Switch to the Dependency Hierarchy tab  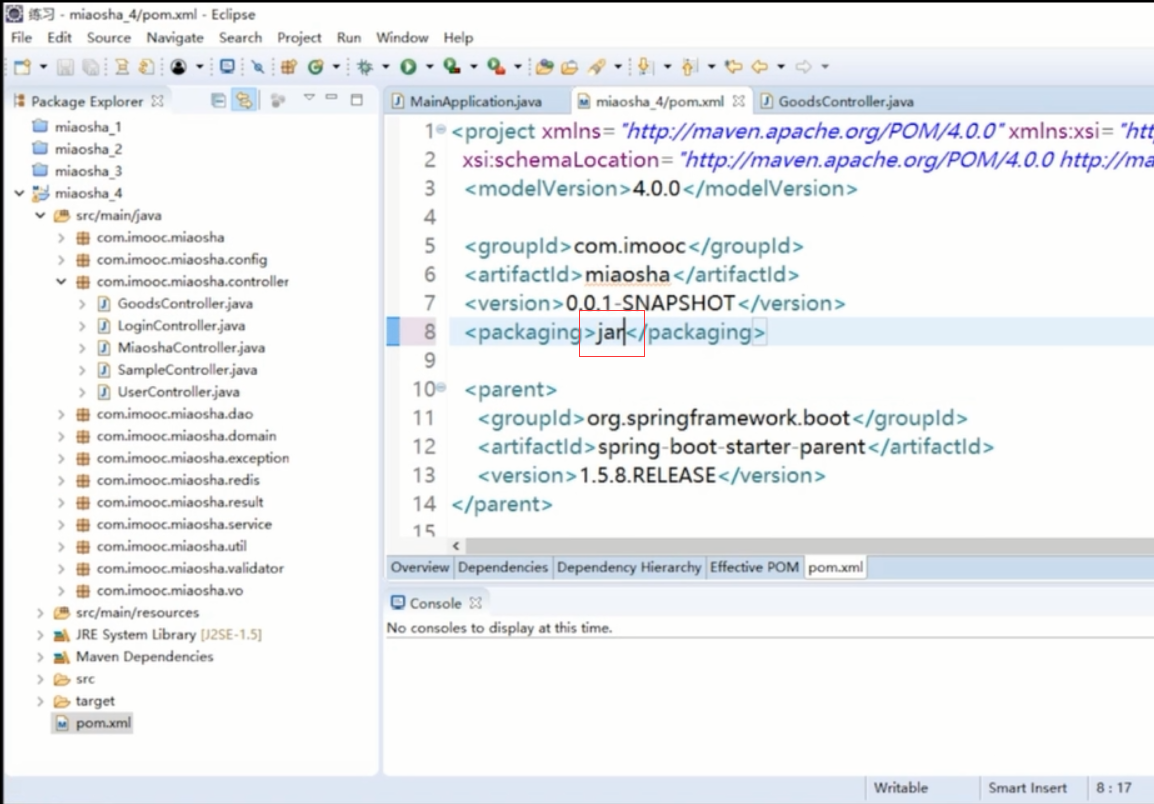click(628, 567)
